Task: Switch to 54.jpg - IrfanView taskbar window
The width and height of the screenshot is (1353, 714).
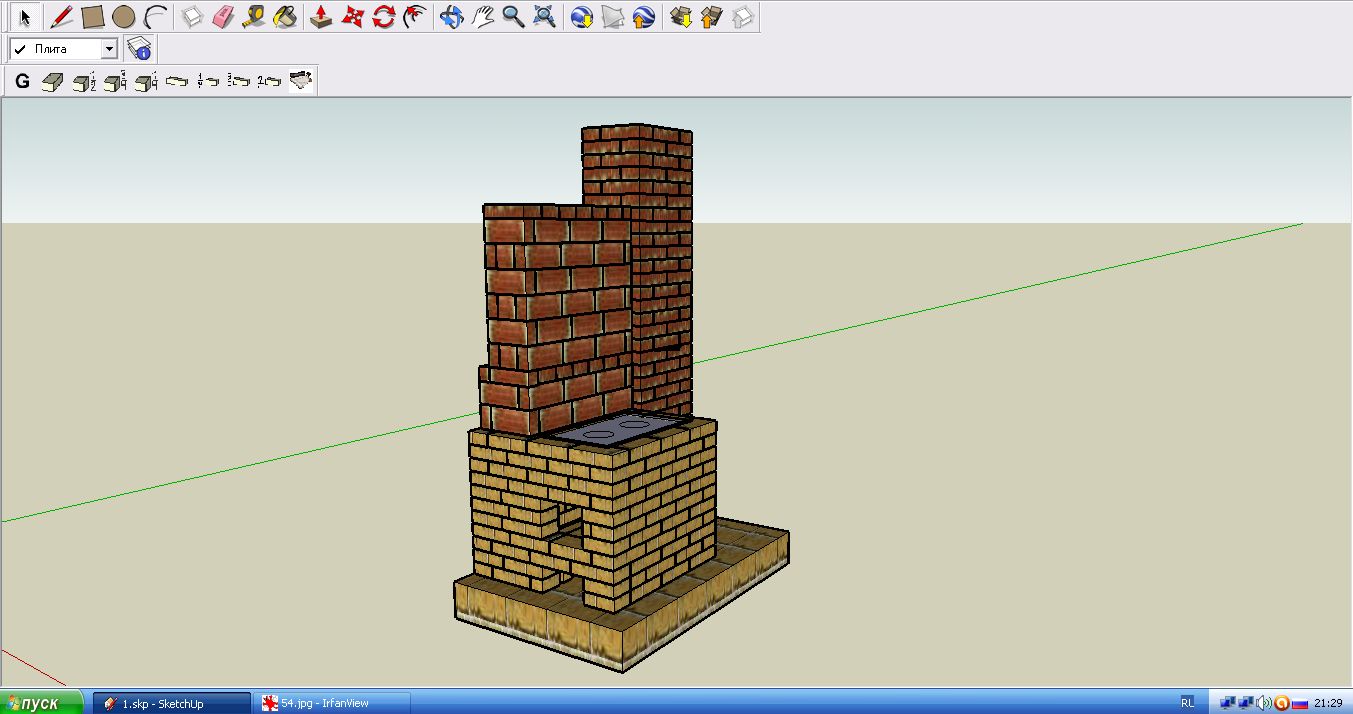Action: [332, 703]
